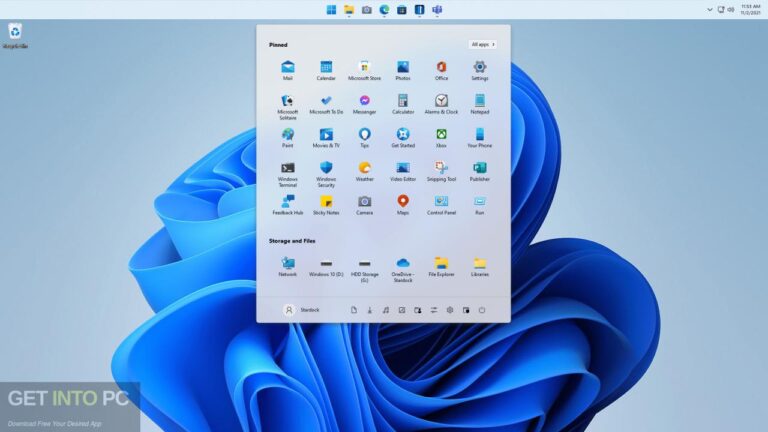Open Control Panel
The height and width of the screenshot is (432, 768).
click(x=441, y=205)
